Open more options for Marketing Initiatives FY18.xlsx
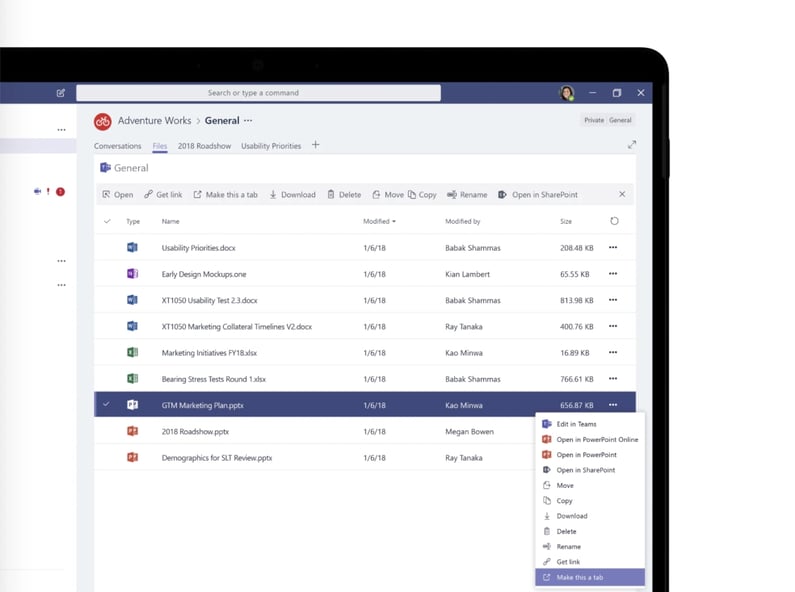 (613, 352)
